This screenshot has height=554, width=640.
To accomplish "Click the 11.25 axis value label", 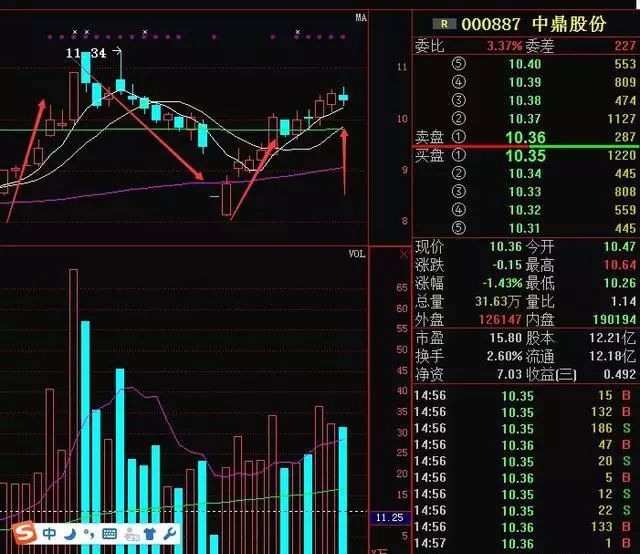I will point(389,518).
